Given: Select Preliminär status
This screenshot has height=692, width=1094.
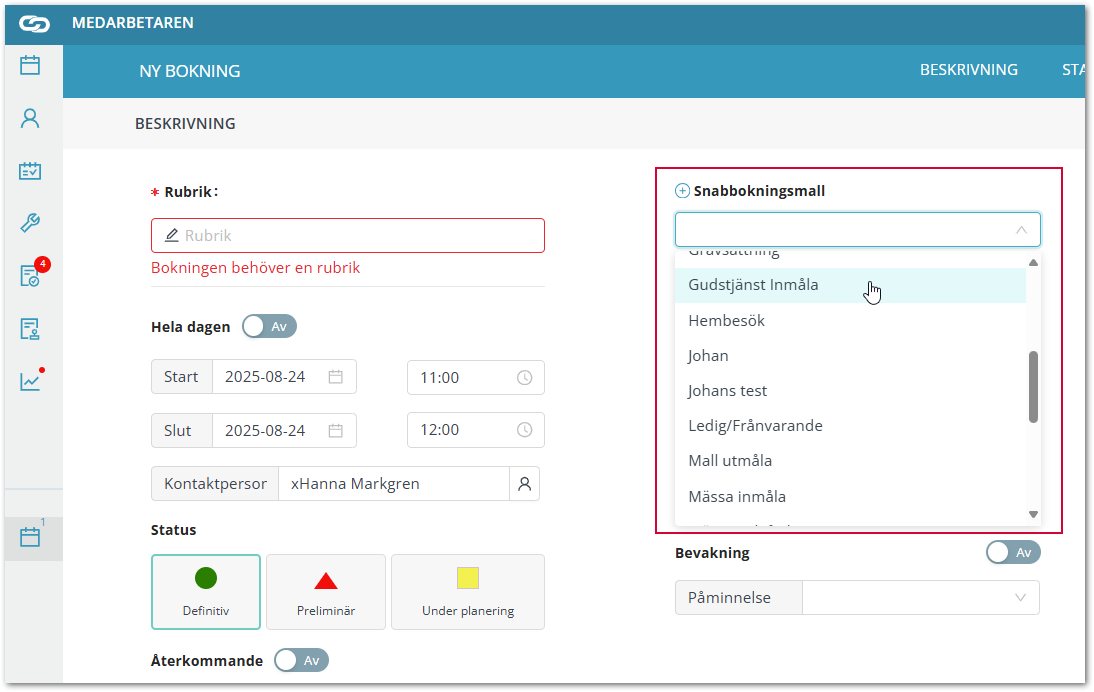Looking at the screenshot, I should pos(326,592).
